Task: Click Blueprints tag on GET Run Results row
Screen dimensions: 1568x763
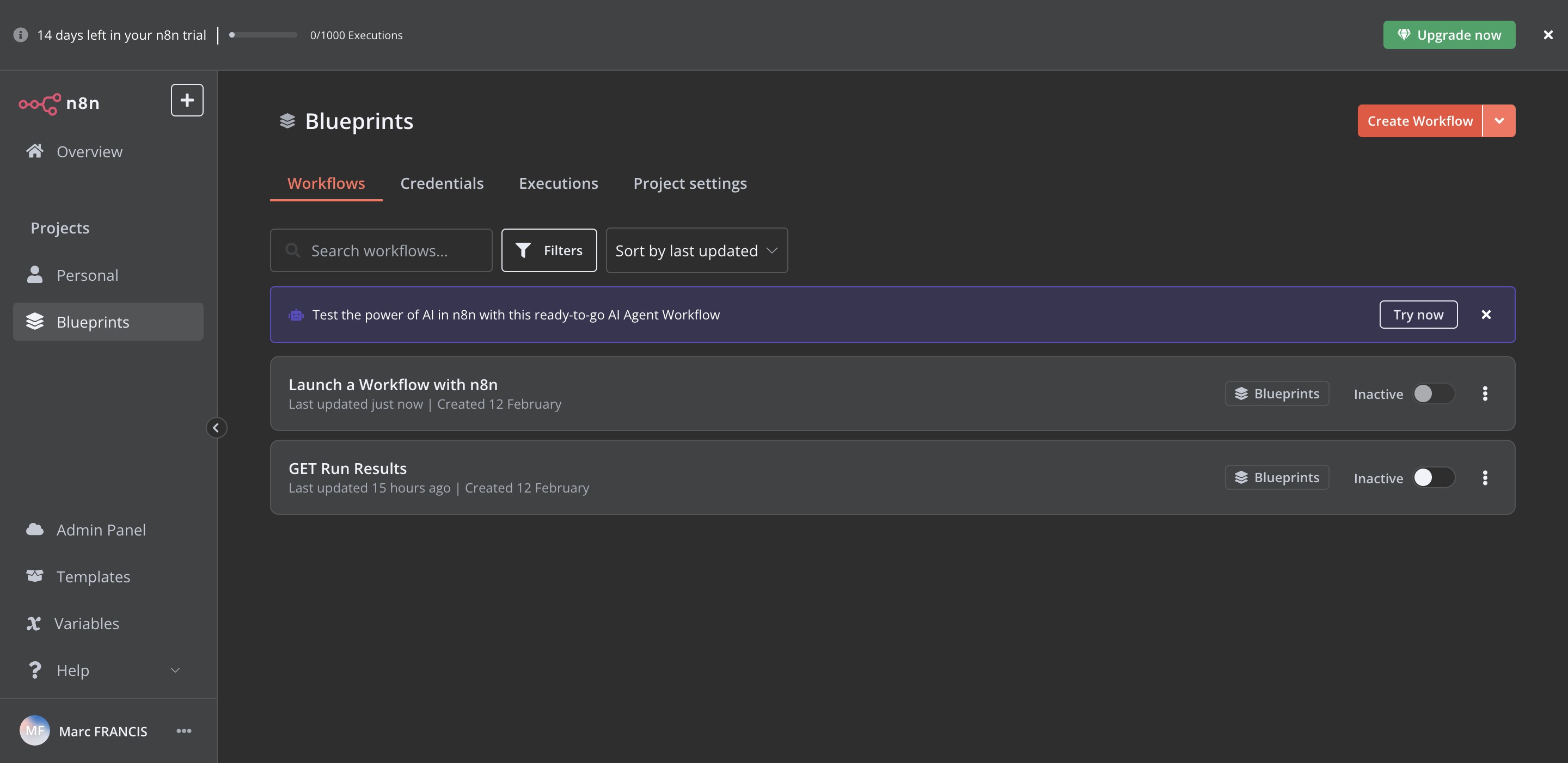Action: 1276,478
